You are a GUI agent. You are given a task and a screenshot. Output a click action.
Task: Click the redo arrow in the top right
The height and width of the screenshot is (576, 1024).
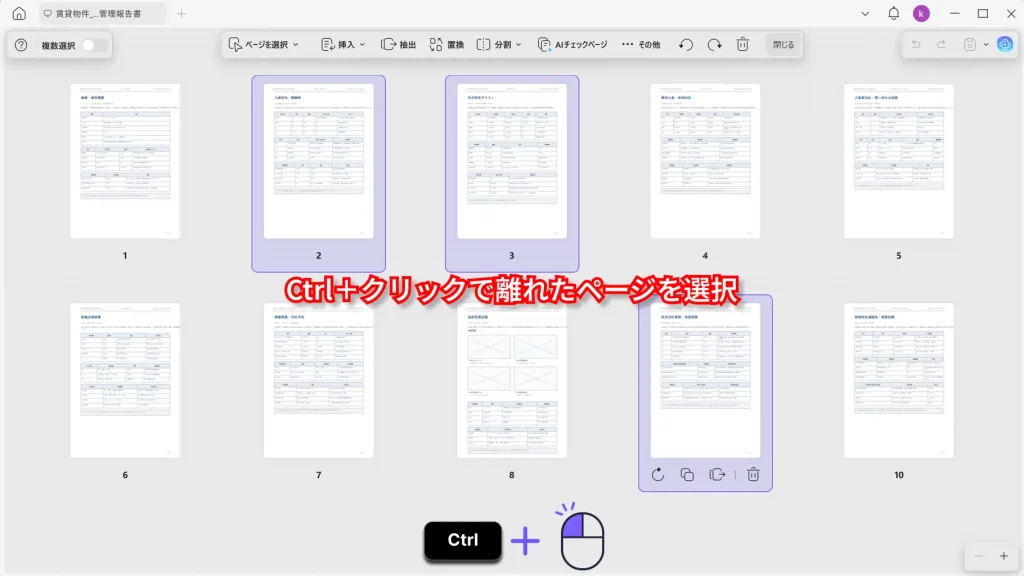click(x=941, y=44)
